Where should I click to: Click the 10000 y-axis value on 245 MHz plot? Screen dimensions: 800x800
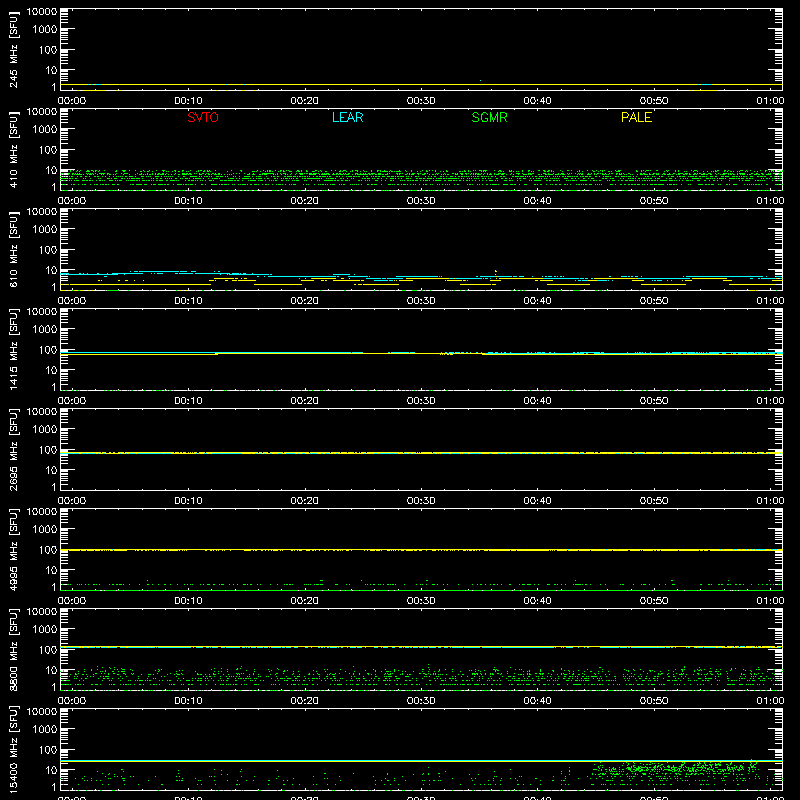[42, 12]
